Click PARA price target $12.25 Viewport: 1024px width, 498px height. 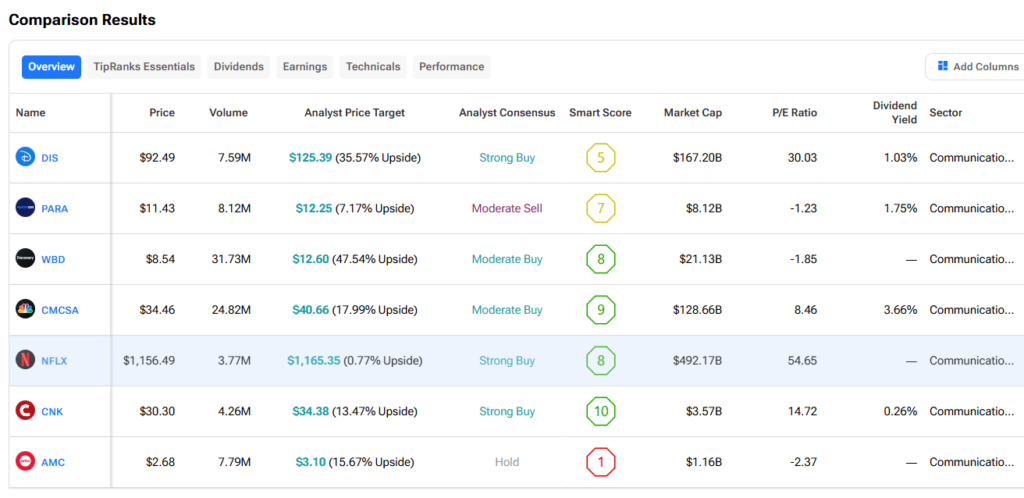pos(313,208)
